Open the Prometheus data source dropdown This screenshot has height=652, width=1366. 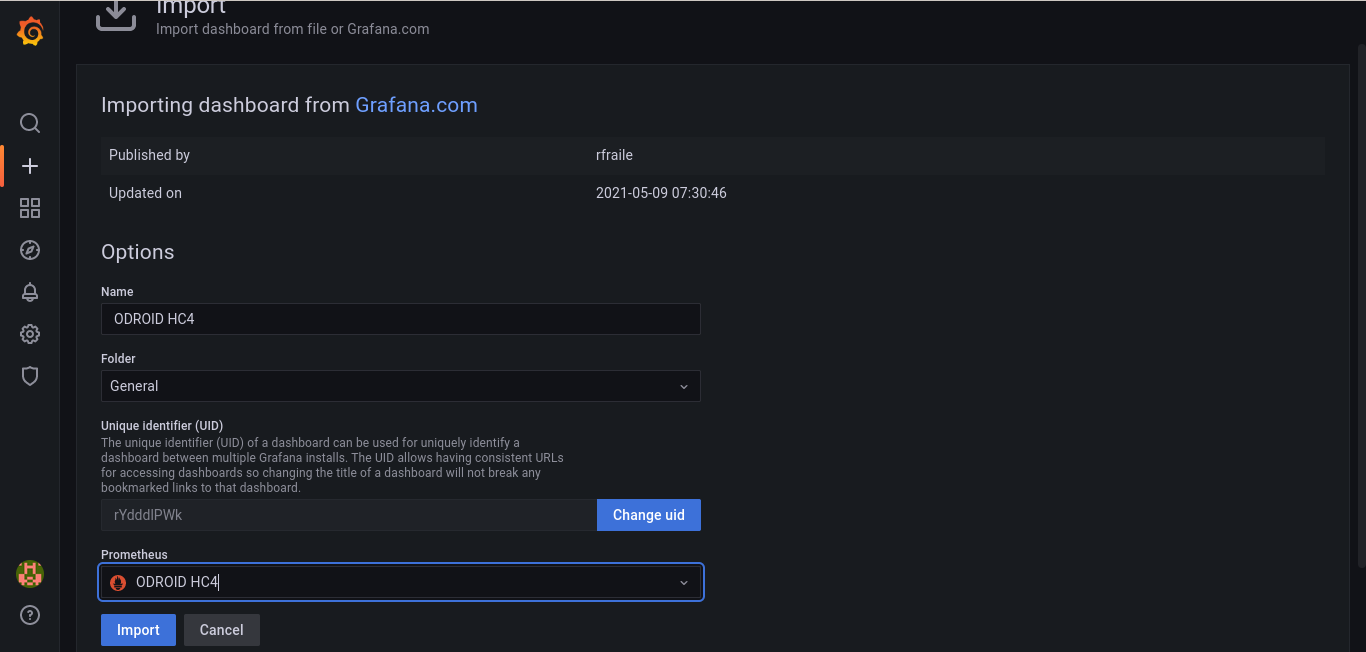(x=401, y=582)
